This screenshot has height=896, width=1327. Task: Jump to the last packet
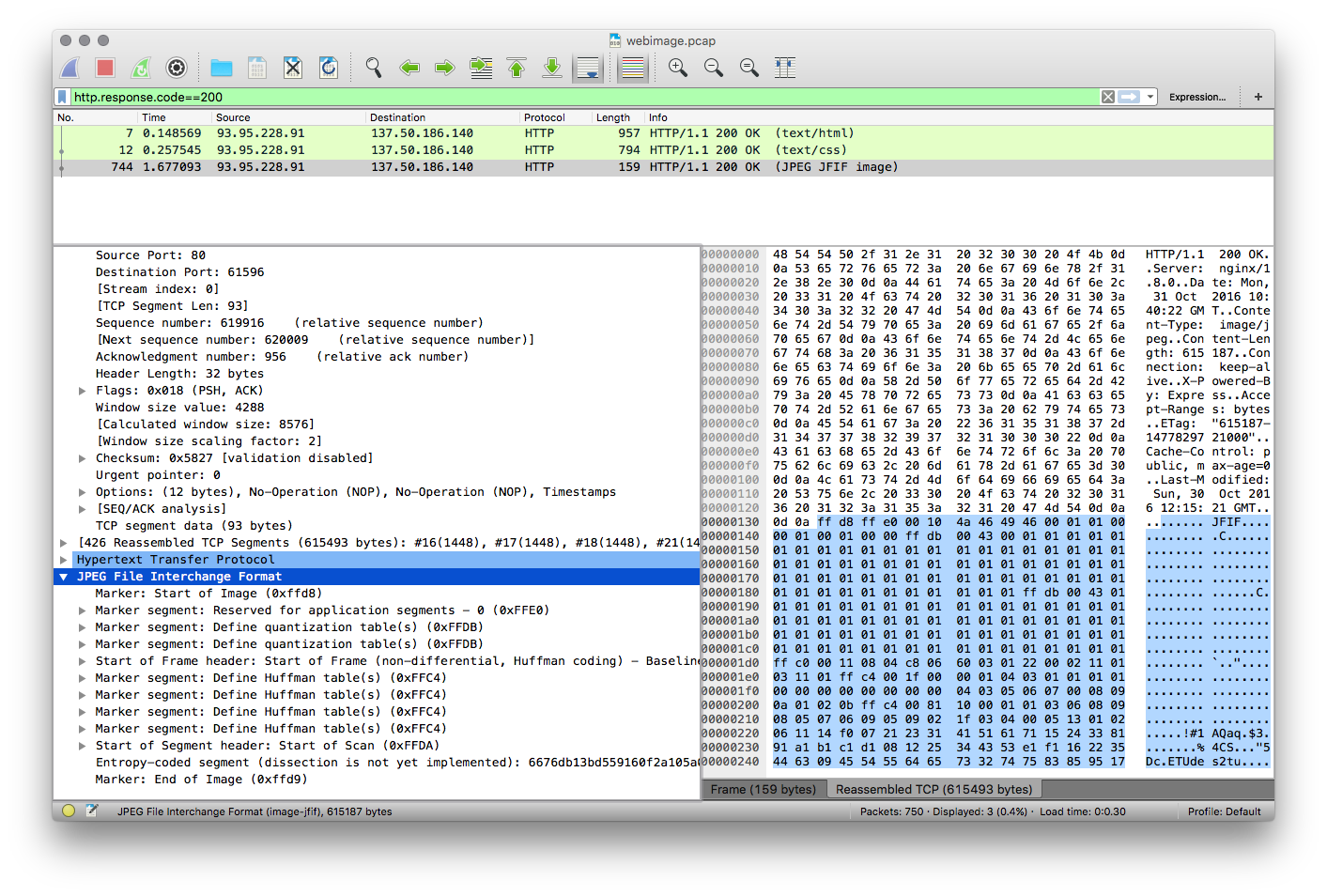552,68
